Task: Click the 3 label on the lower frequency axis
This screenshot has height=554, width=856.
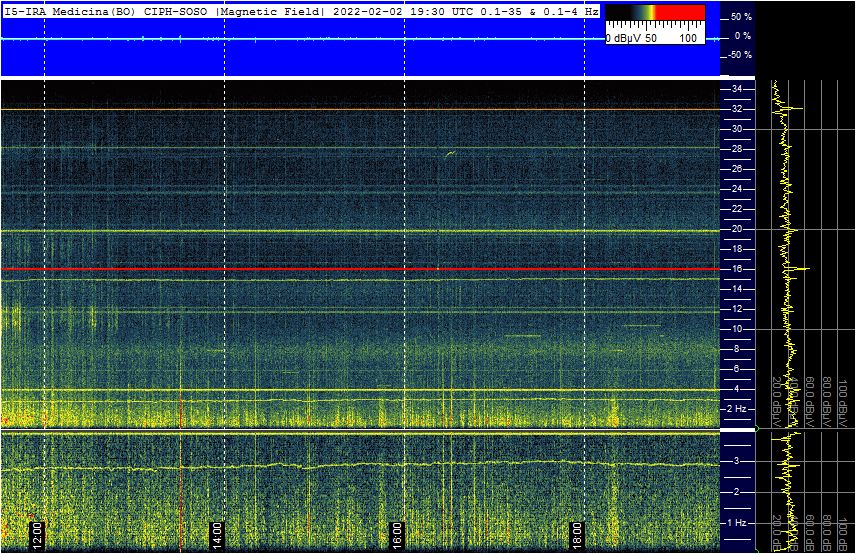Action: click(736, 461)
